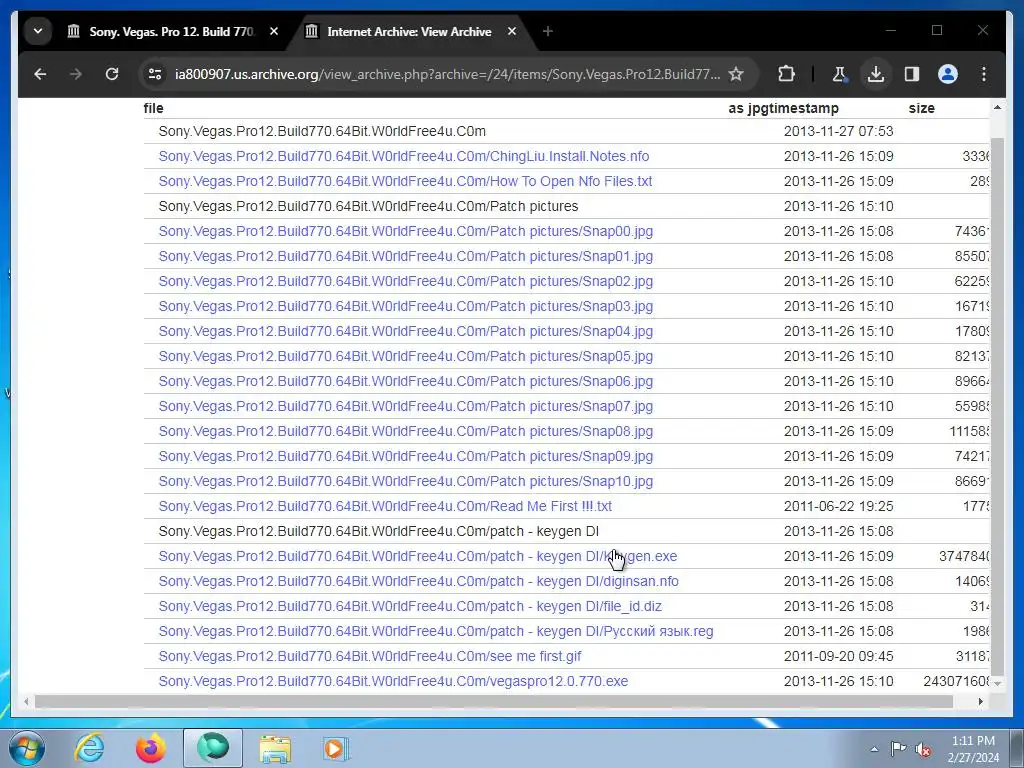The height and width of the screenshot is (768, 1024).
Task: Click the vegaspro12.0.770.exe link
Action: 393,682
